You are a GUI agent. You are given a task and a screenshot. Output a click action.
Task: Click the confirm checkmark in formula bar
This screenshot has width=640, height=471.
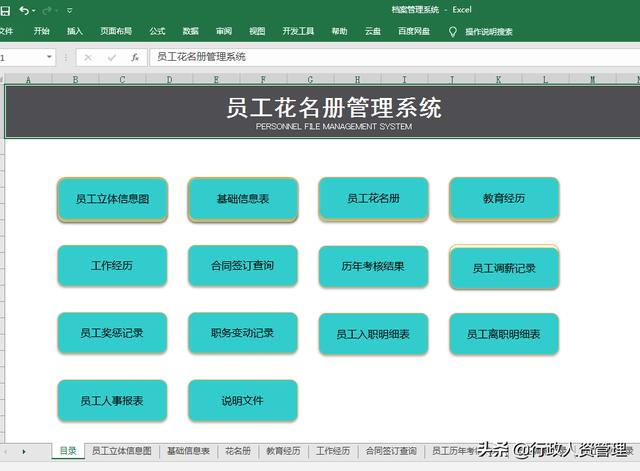111,58
